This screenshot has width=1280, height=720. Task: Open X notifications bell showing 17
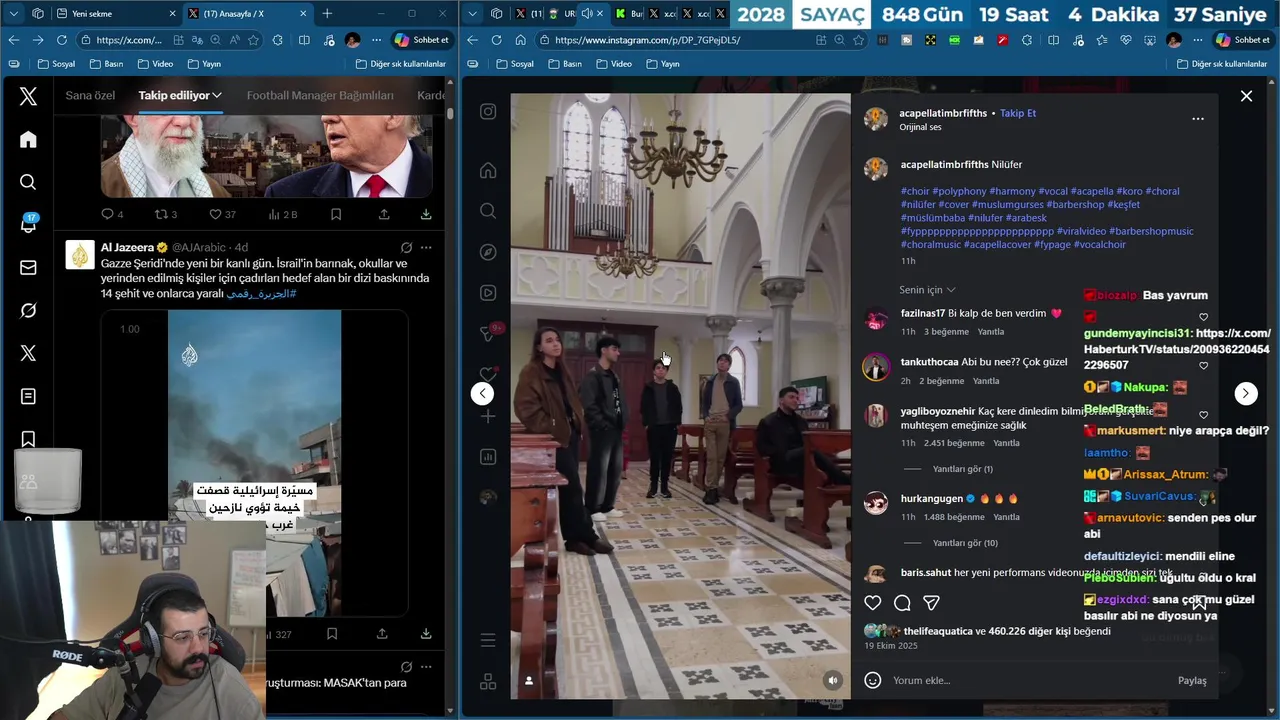28,225
